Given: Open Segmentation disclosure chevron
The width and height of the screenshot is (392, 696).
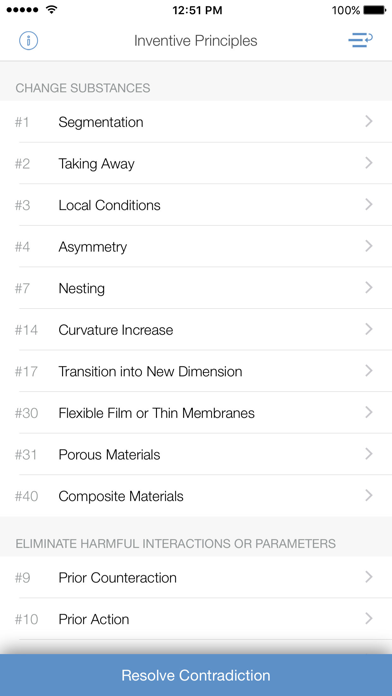Looking at the screenshot, I should [368, 122].
